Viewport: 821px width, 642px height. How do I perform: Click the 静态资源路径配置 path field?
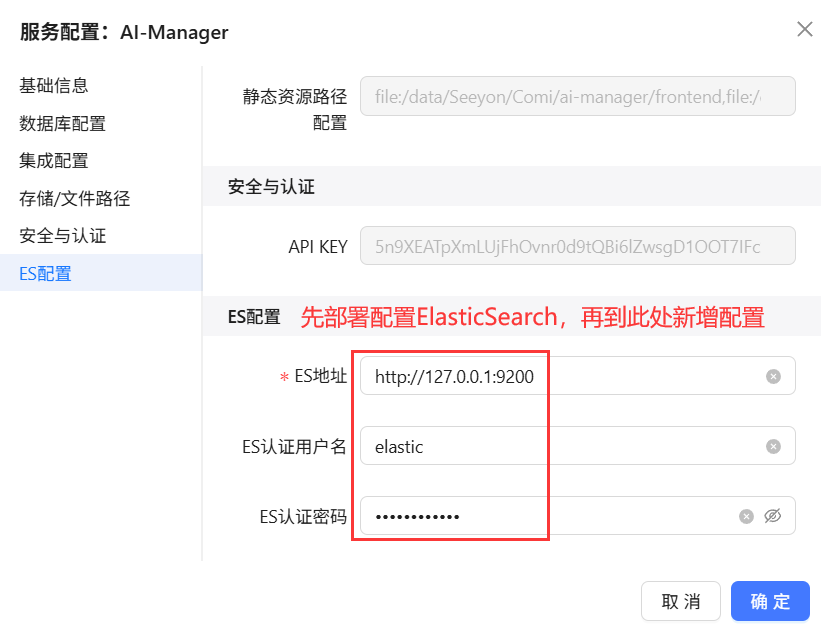pos(578,96)
